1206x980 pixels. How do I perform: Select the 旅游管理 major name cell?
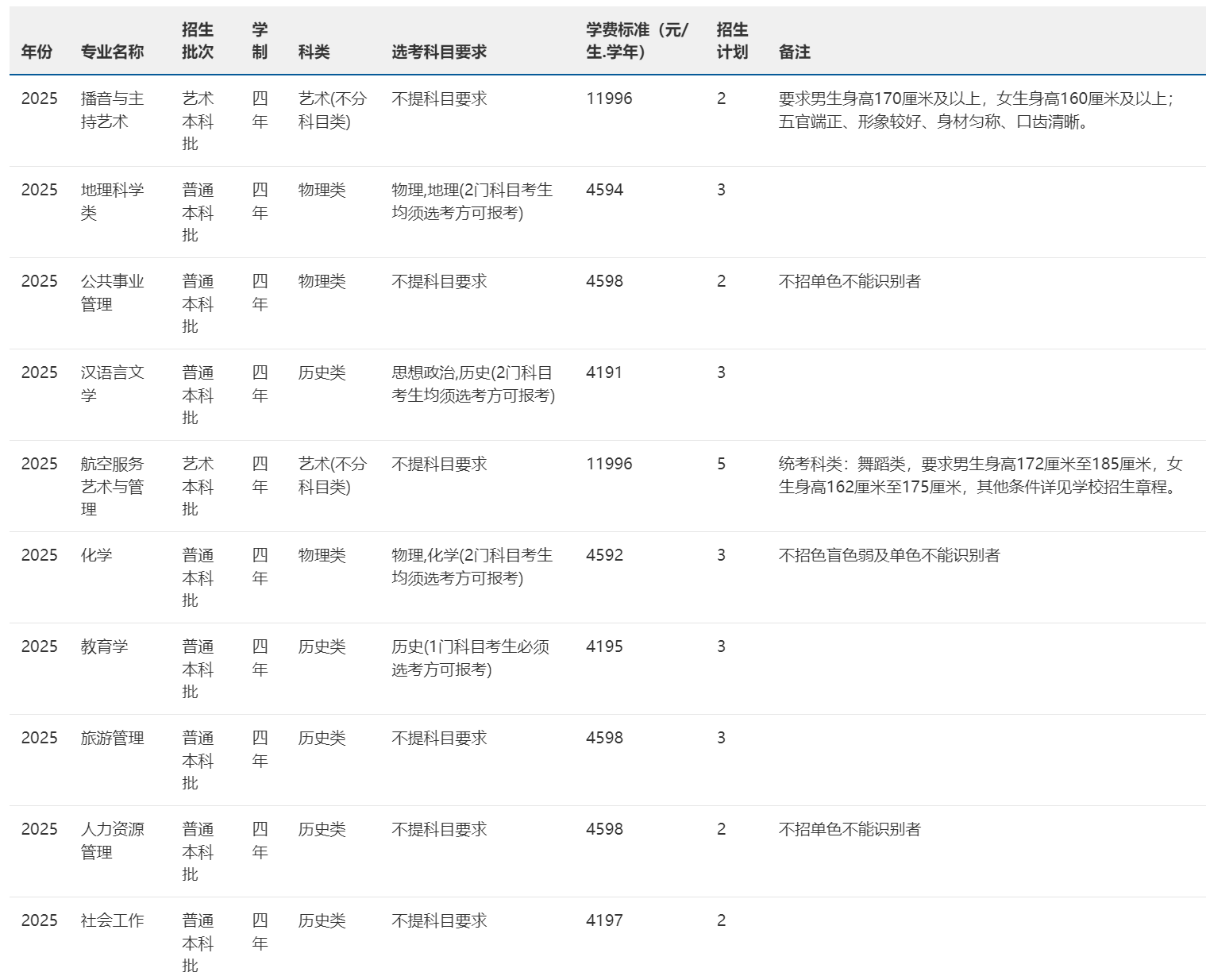[112, 738]
